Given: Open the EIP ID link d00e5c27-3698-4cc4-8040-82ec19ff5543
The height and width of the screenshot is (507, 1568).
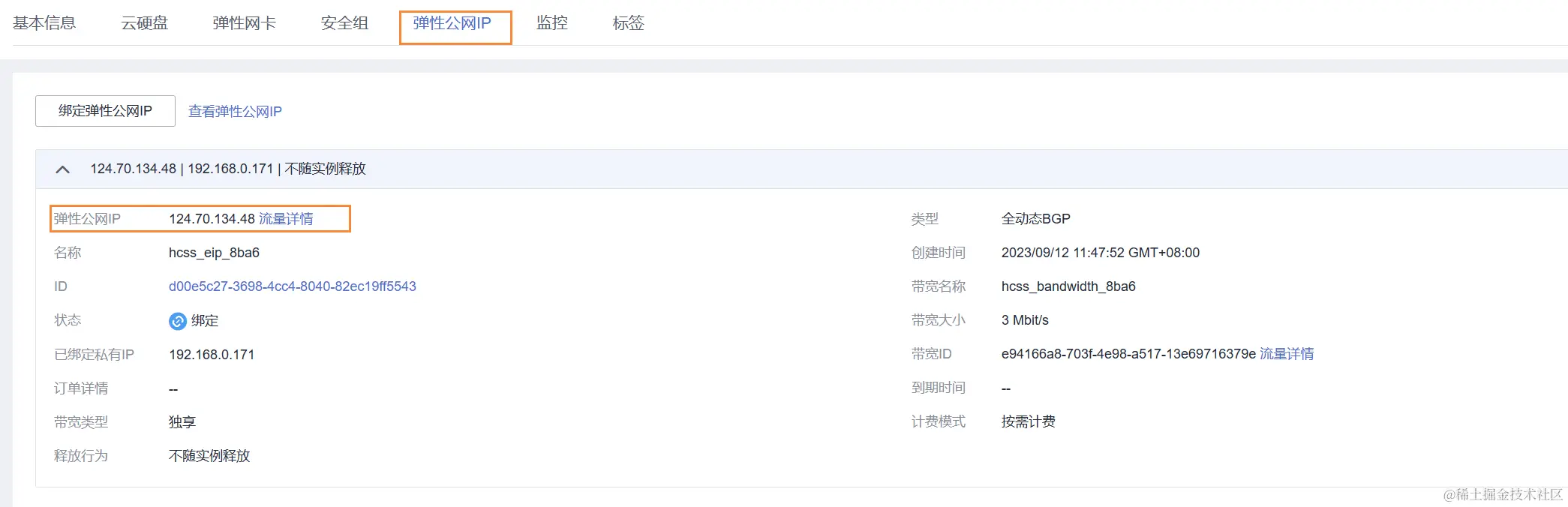Looking at the screenshot, I should [x=293, y=286].
